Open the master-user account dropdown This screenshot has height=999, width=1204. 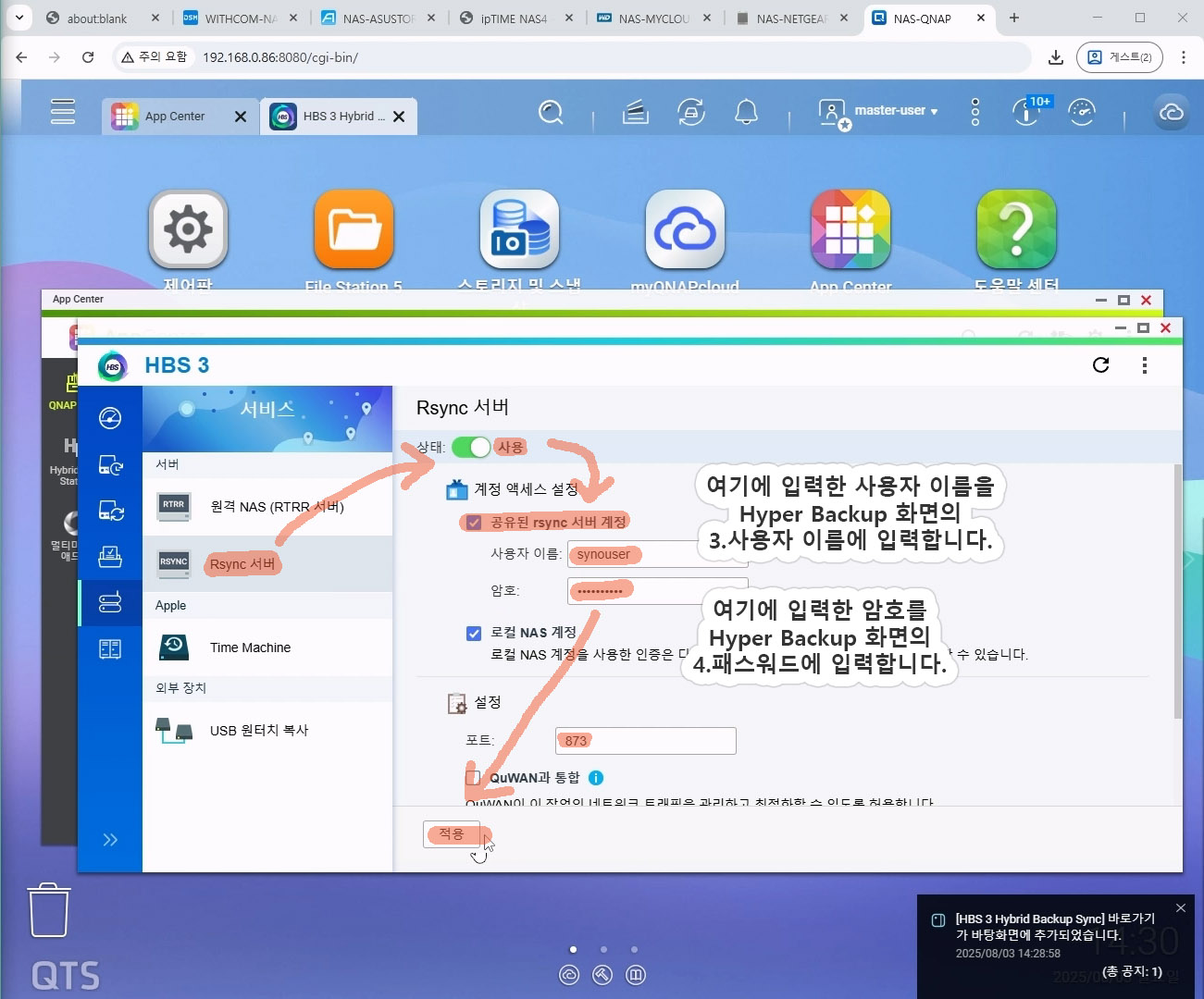tap(894, 111)
